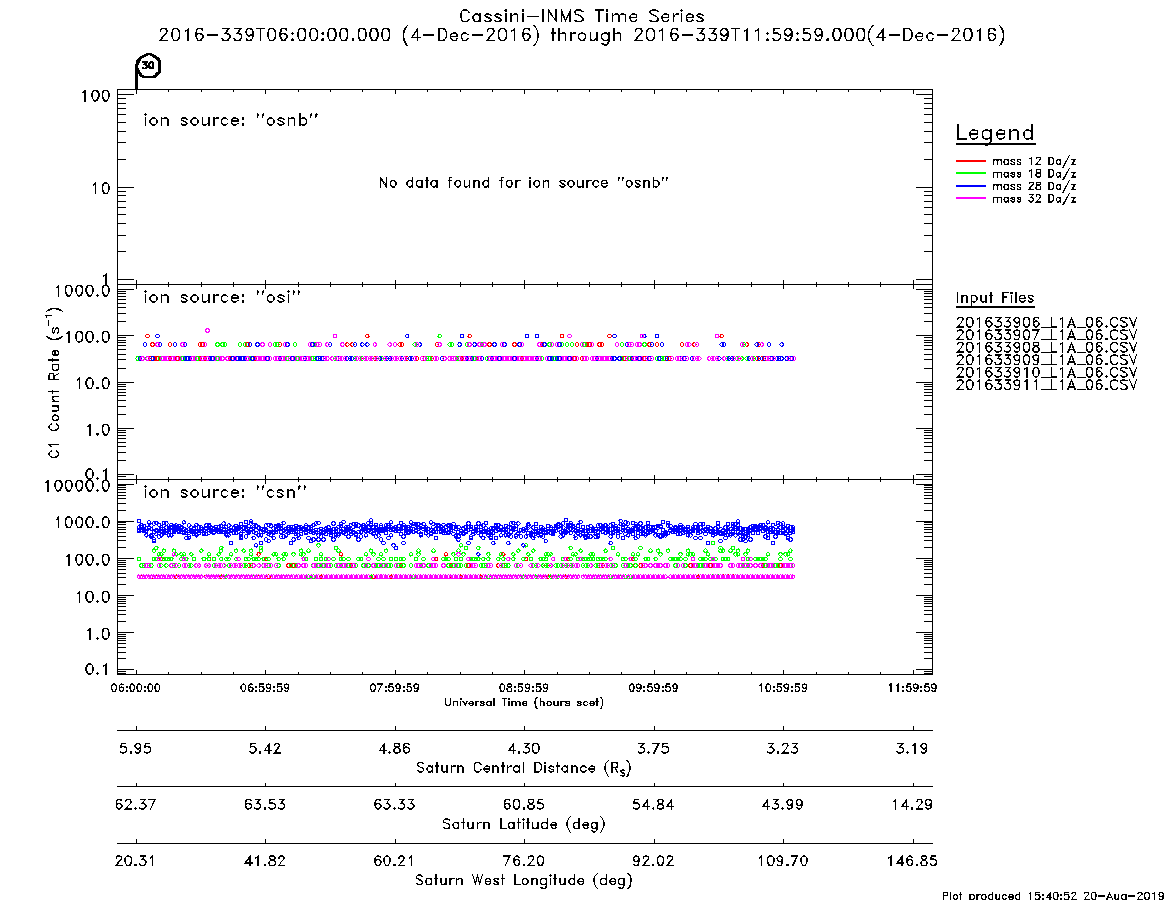Click the 'ion source: "osnb"' panel label
Image resolution: width=1165 pixels, height=900 pixels.
pyautogui.click(x=231, y=120)
